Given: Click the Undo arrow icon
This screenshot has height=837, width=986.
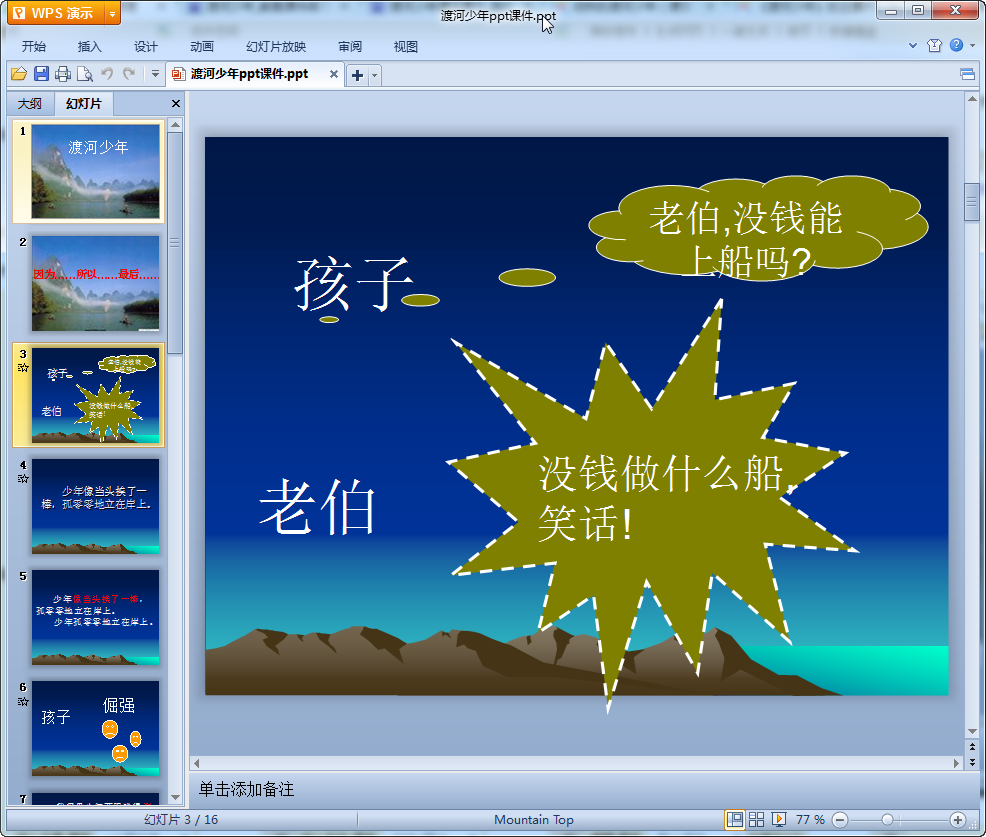Looking at the screenshot, I should point(107,74).
